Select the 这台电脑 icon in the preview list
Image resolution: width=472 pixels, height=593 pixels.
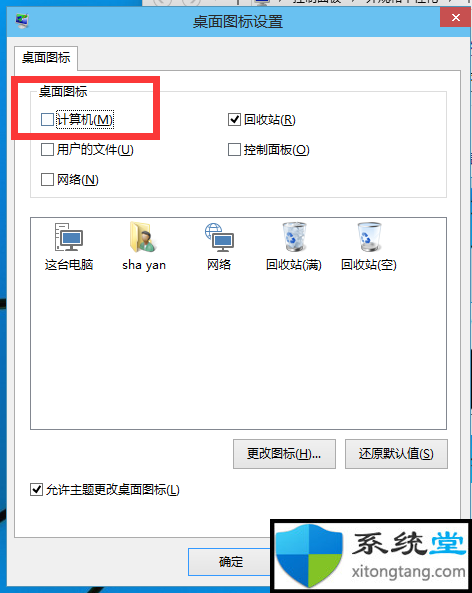coord(69,246)
